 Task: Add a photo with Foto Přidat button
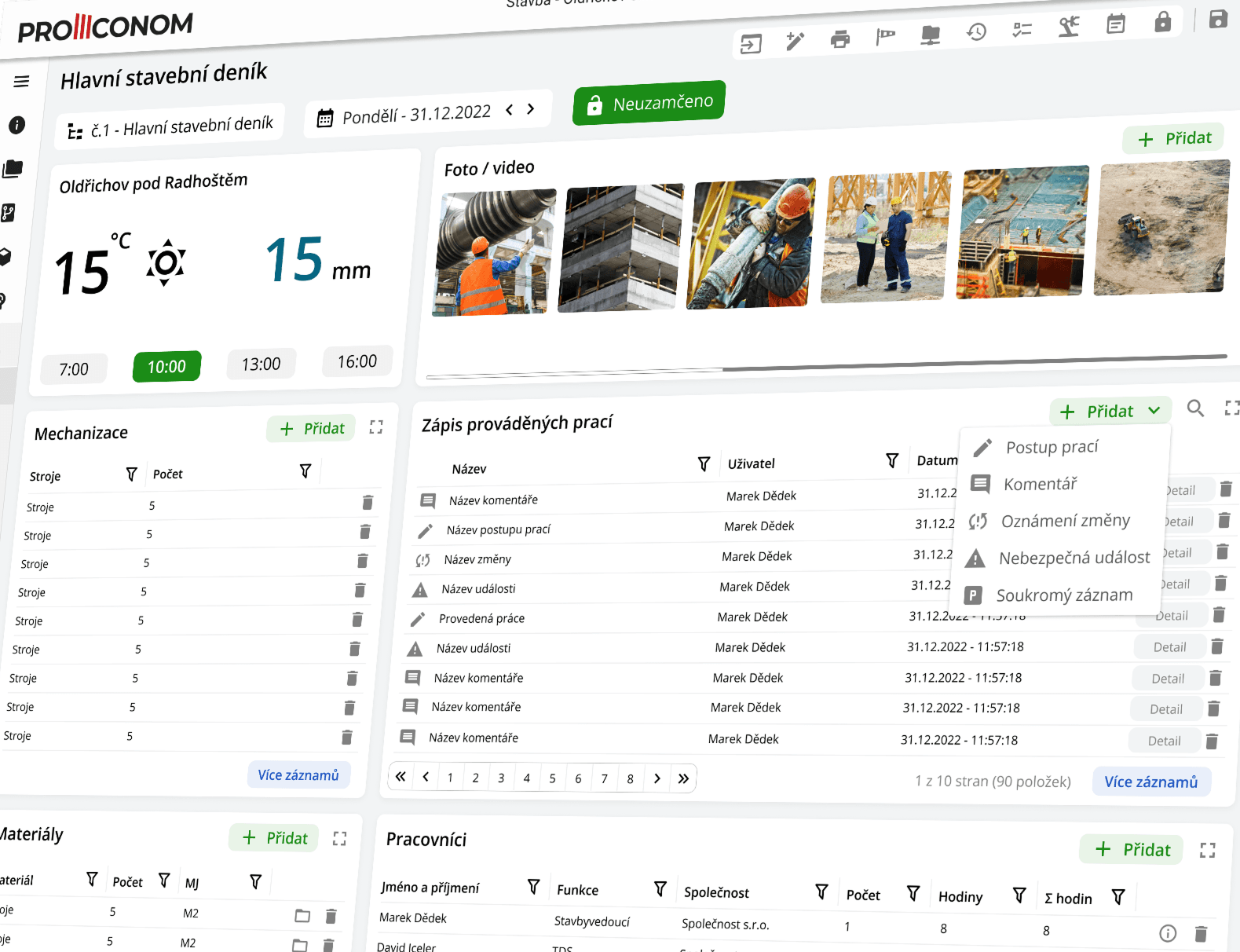pyautogui.click(x=1174, y=139)
